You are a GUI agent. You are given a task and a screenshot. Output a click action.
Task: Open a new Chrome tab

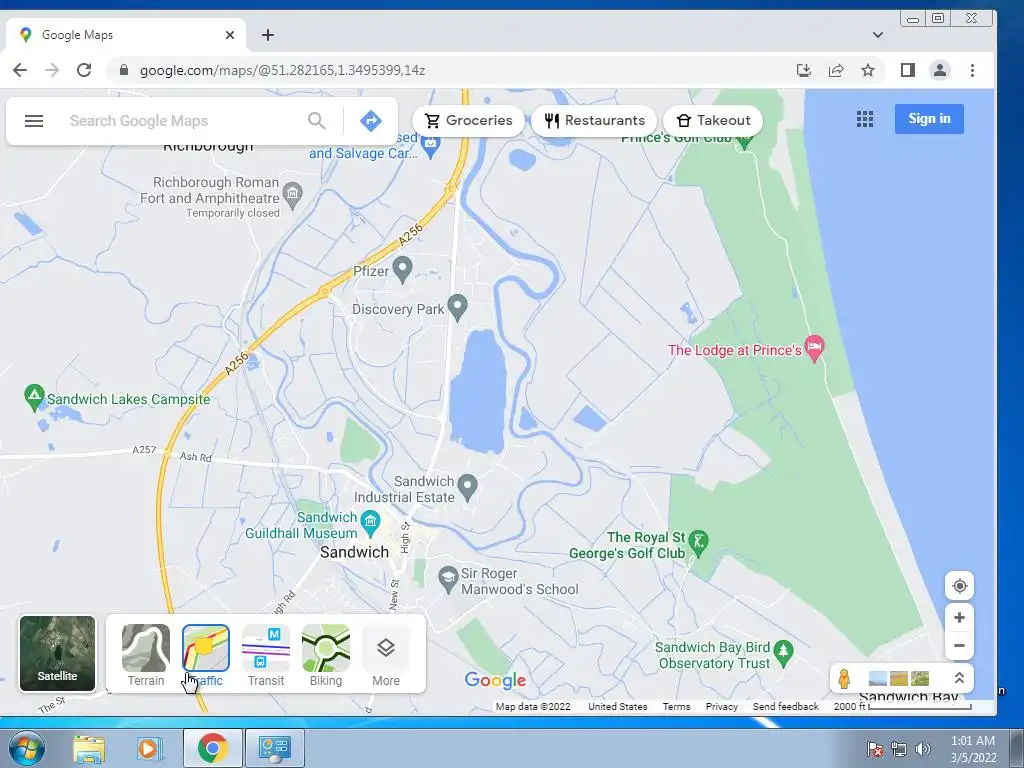pos(268,35)
